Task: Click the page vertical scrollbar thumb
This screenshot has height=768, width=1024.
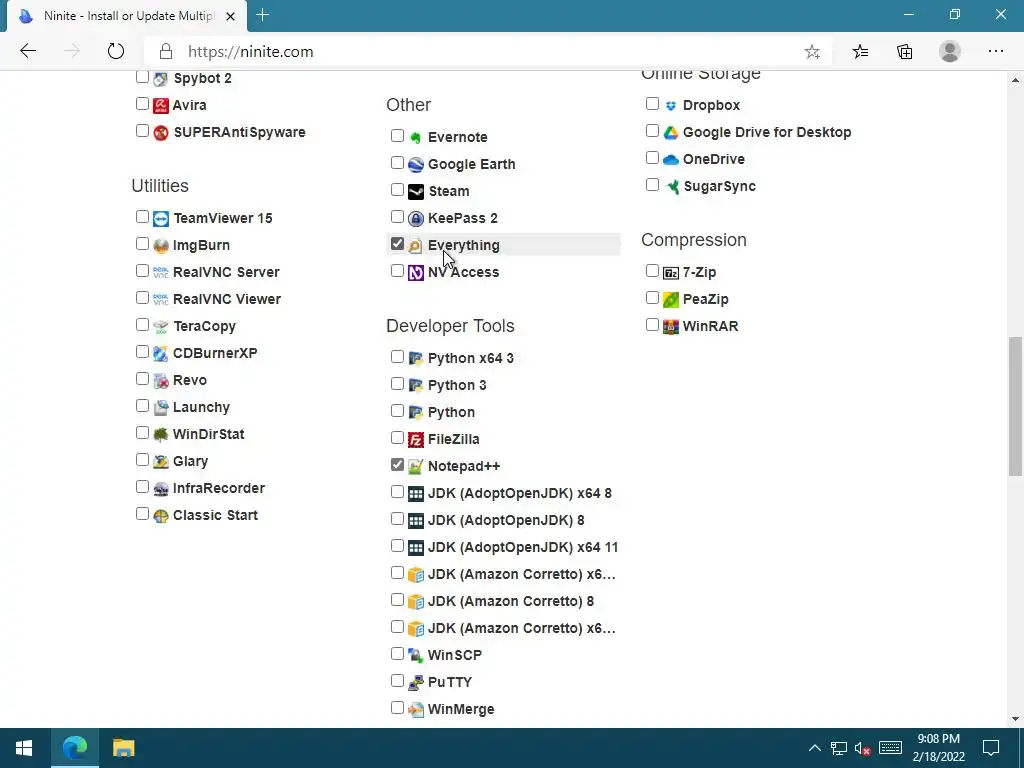Action: click(1015, 406)
